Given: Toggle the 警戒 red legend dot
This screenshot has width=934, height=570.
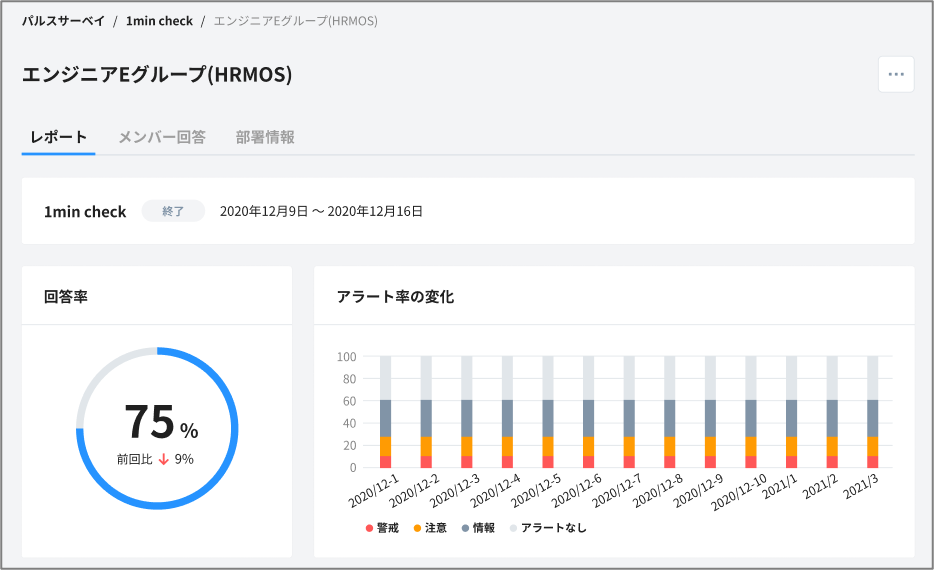Looking at the screenshot, I should [x=370, y=527].
